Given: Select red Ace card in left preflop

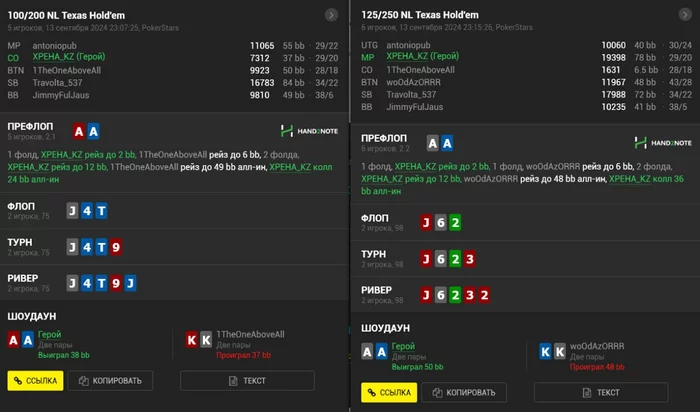Looking at the screenshot, I should tap(79, 131).
